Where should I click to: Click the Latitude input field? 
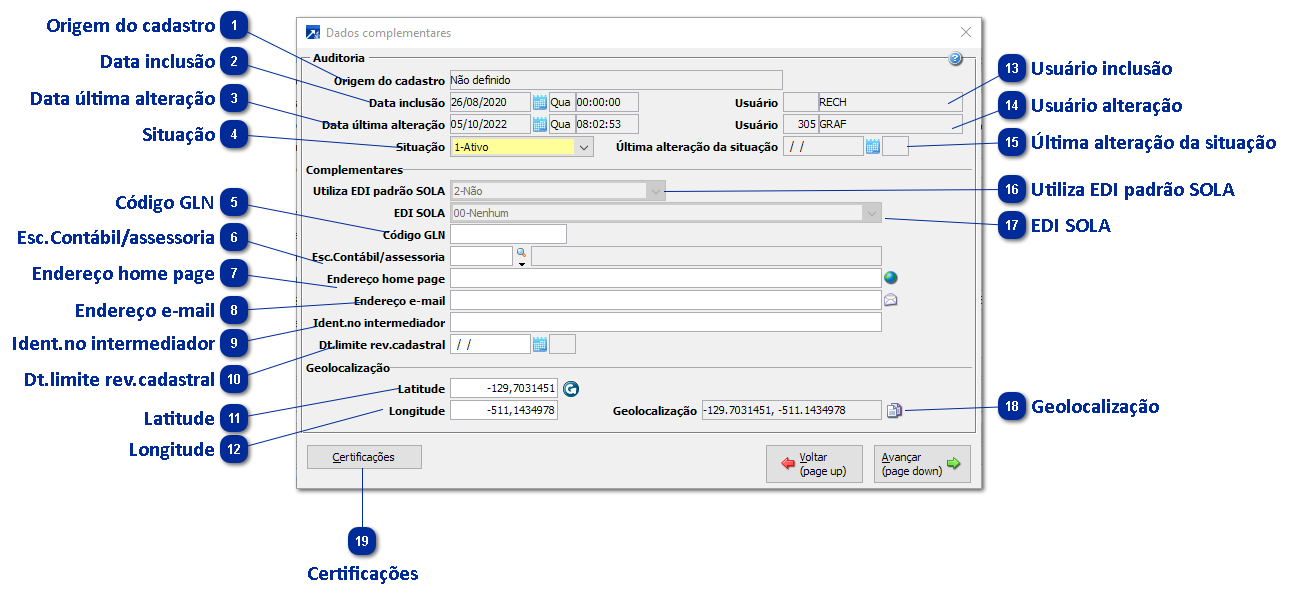[504, 388]
